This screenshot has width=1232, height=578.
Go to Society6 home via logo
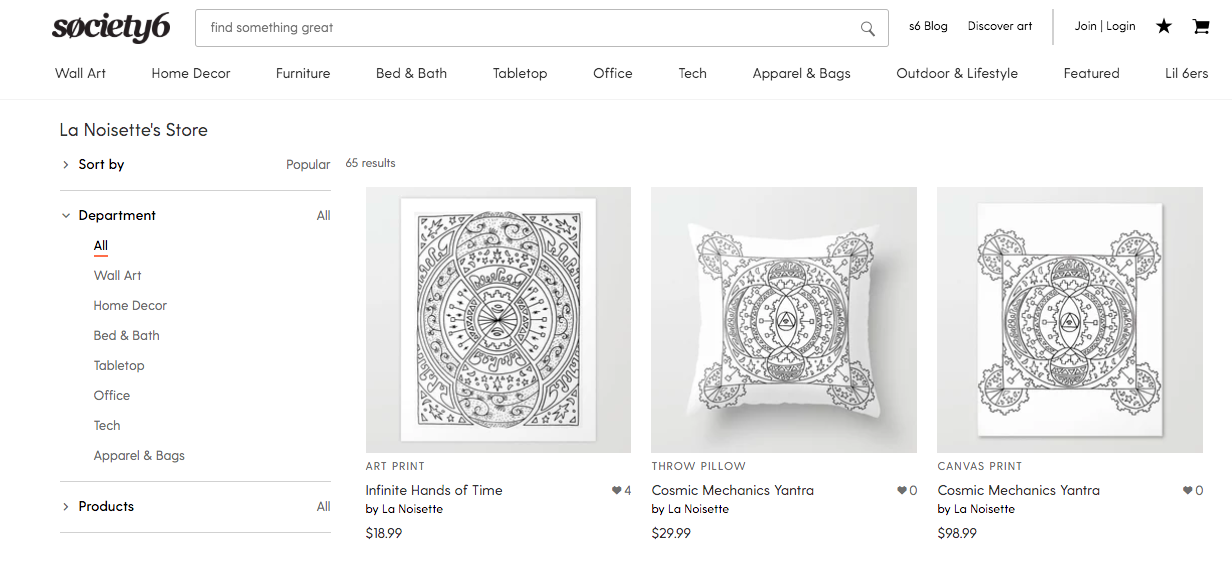click(111, 28)
